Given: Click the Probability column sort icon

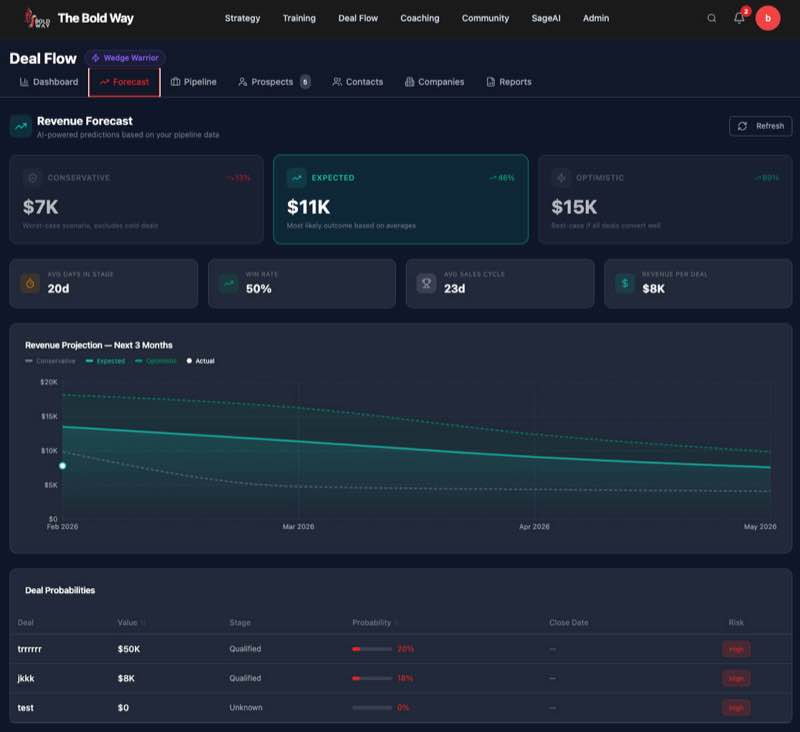Looking at the screenshot, I should pyautogui.click(x=396, y=622).
